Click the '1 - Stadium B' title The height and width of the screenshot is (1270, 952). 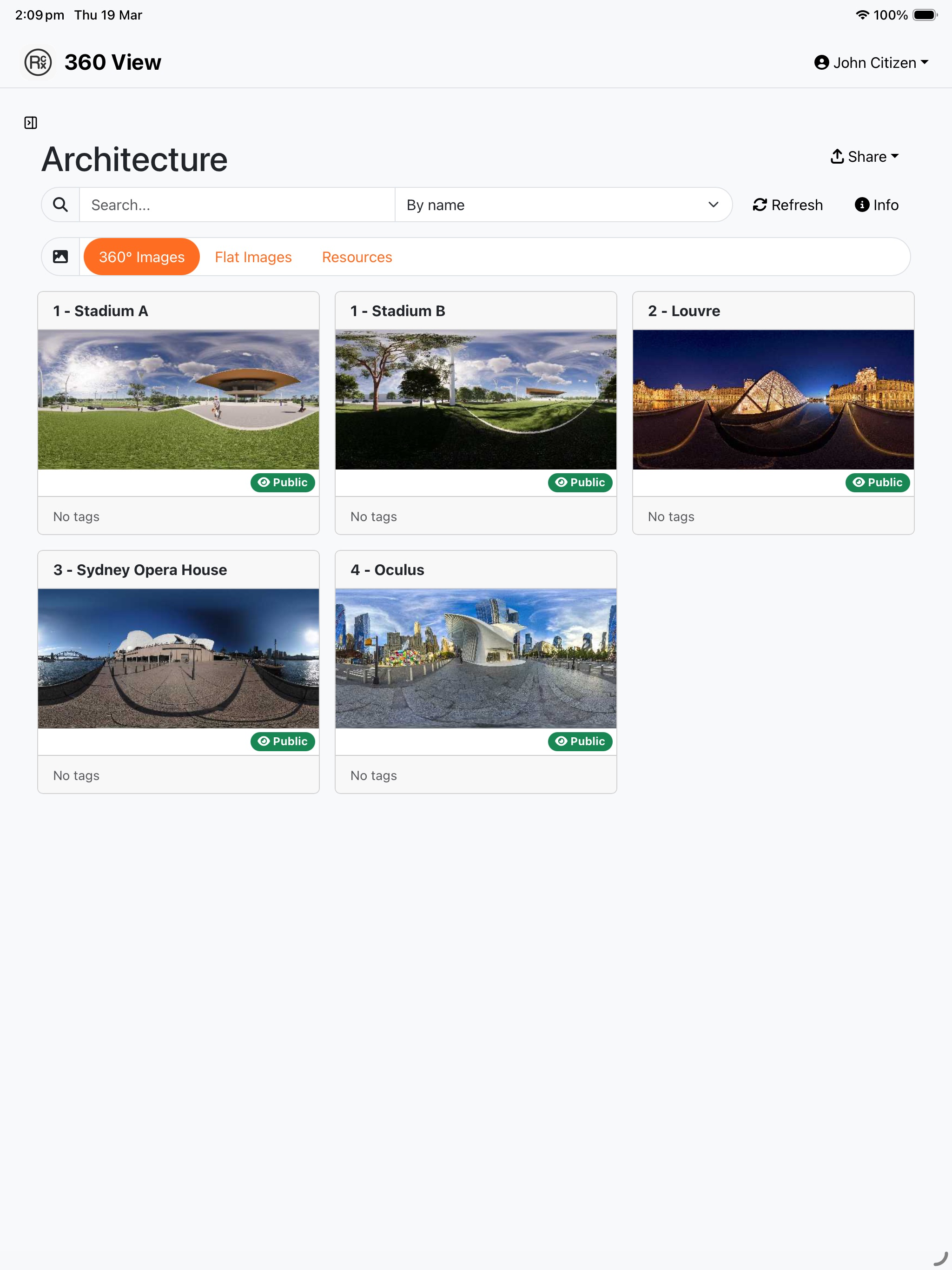coord(398,311)
